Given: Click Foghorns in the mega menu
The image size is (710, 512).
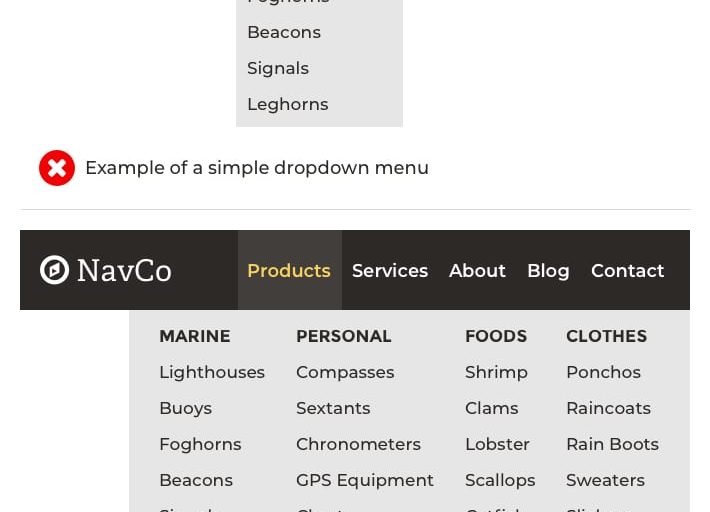Looking at the screenshot, I should tap(200, 444).
